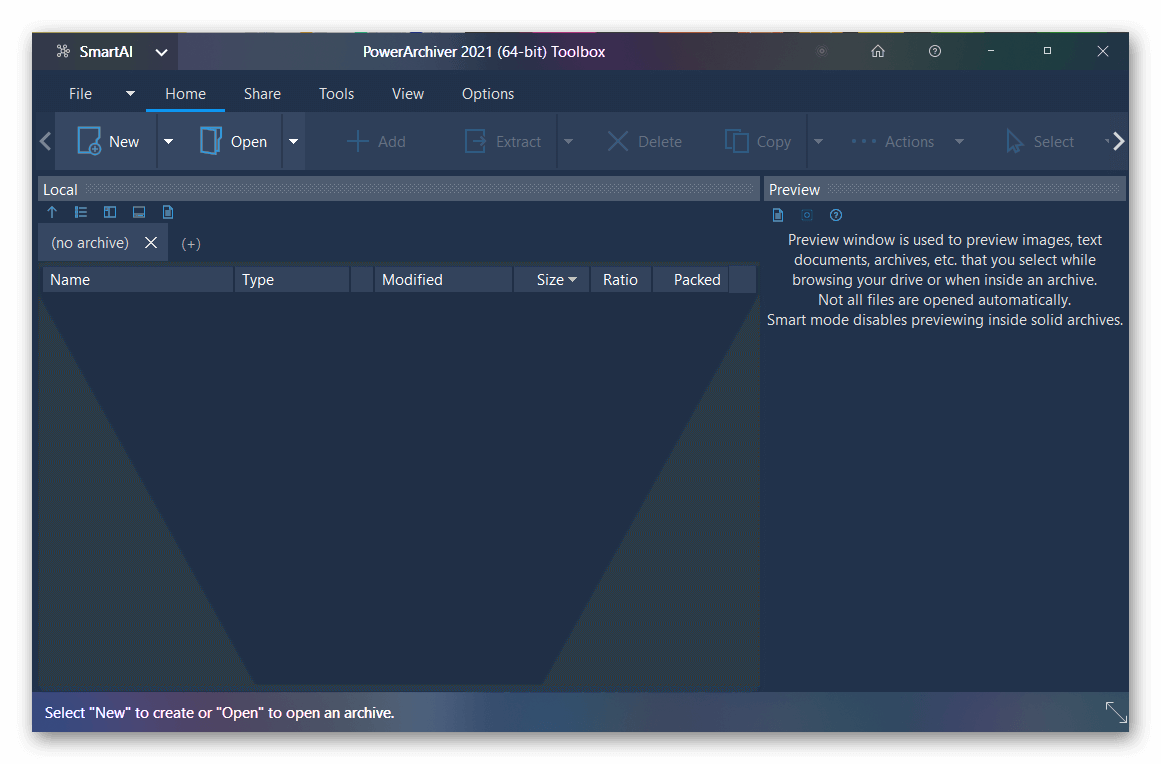
Task: Open Preview panel help question mark icon
Action: coord(836,215)
